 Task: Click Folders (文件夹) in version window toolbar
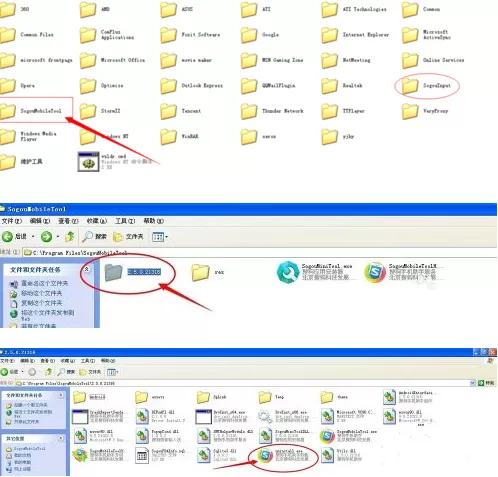click(x=90, y=372)
